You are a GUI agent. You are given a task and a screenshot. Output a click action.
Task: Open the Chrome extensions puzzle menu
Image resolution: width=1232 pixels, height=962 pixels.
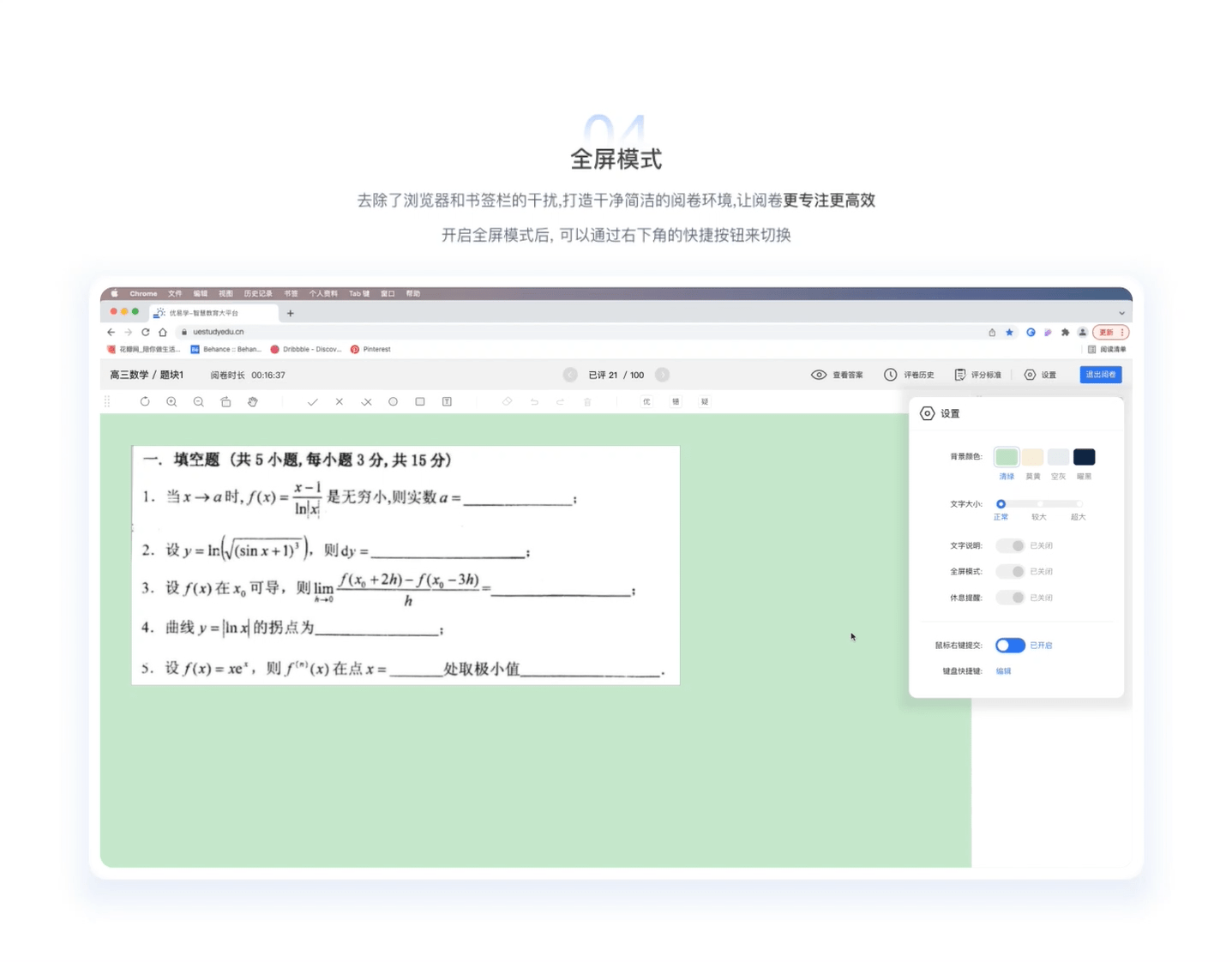(1065, 332)
